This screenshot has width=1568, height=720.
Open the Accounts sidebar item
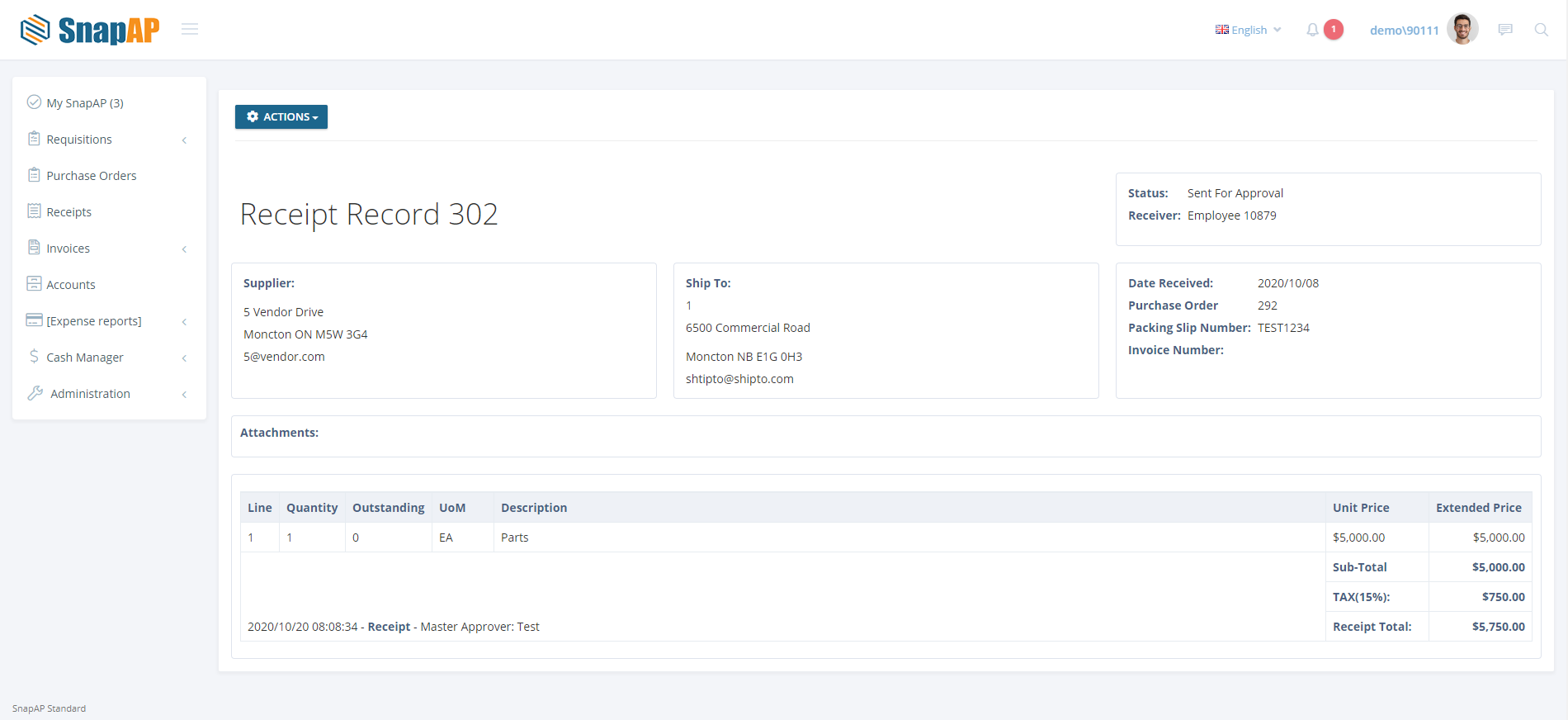point(71,285)
